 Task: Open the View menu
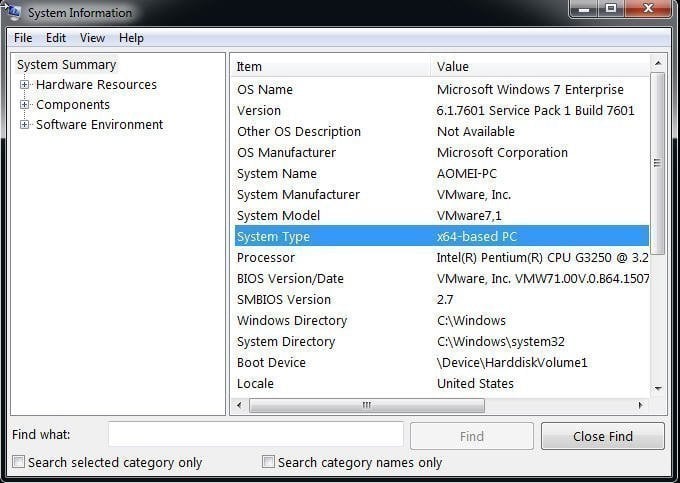[92, 38]
